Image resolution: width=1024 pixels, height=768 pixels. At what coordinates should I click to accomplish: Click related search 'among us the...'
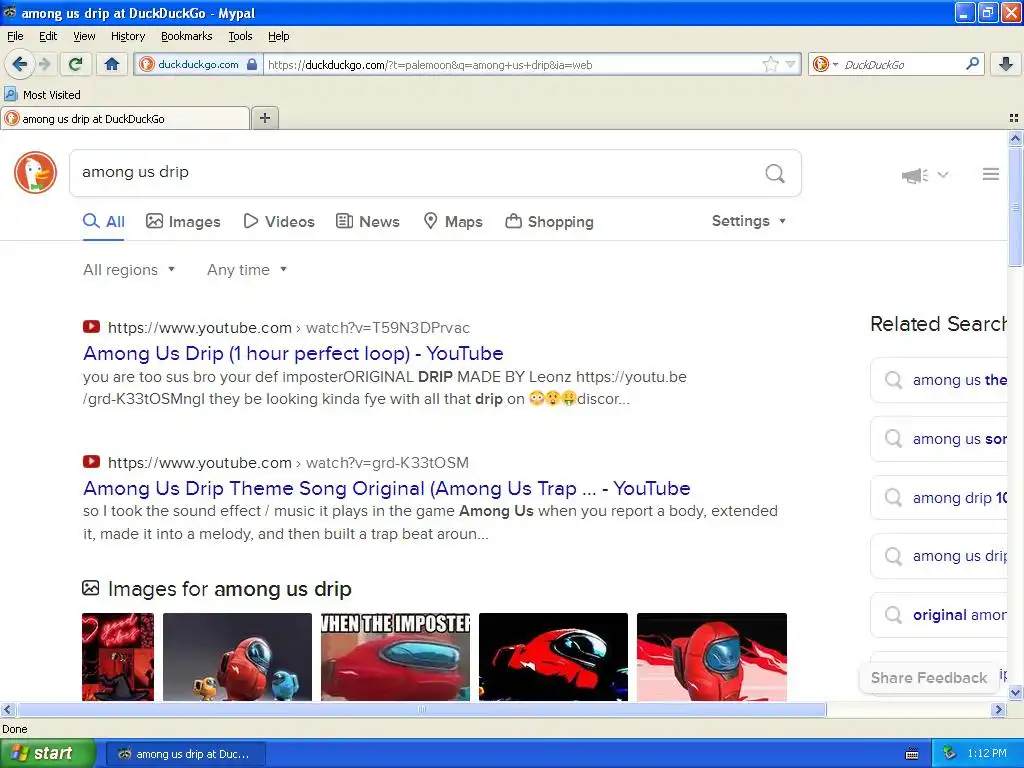(939, 380)
